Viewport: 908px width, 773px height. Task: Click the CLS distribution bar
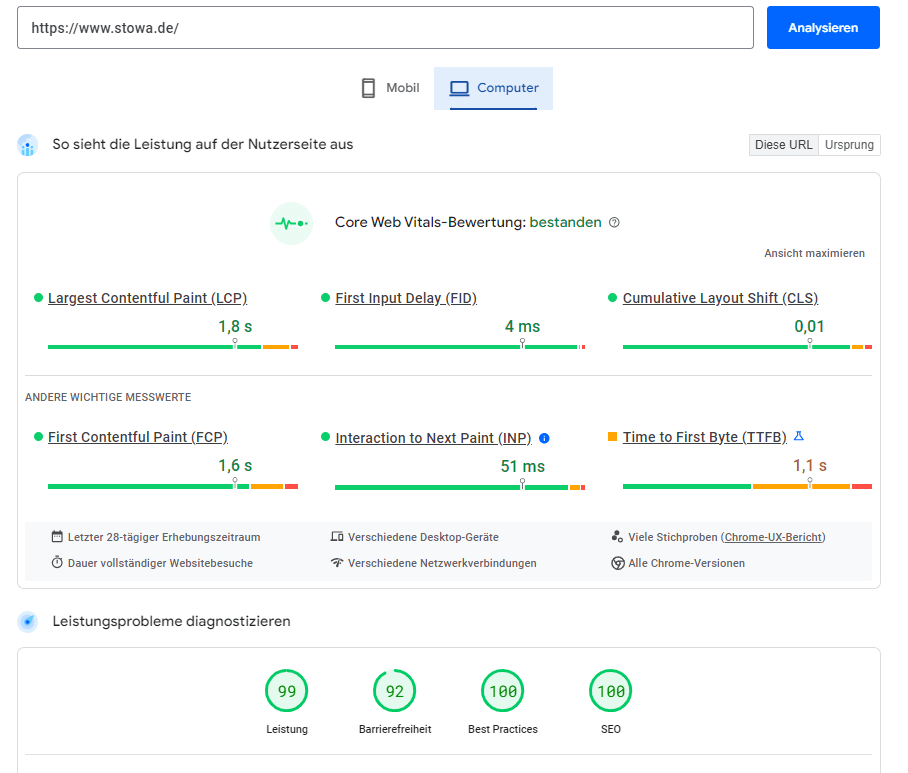747,347
